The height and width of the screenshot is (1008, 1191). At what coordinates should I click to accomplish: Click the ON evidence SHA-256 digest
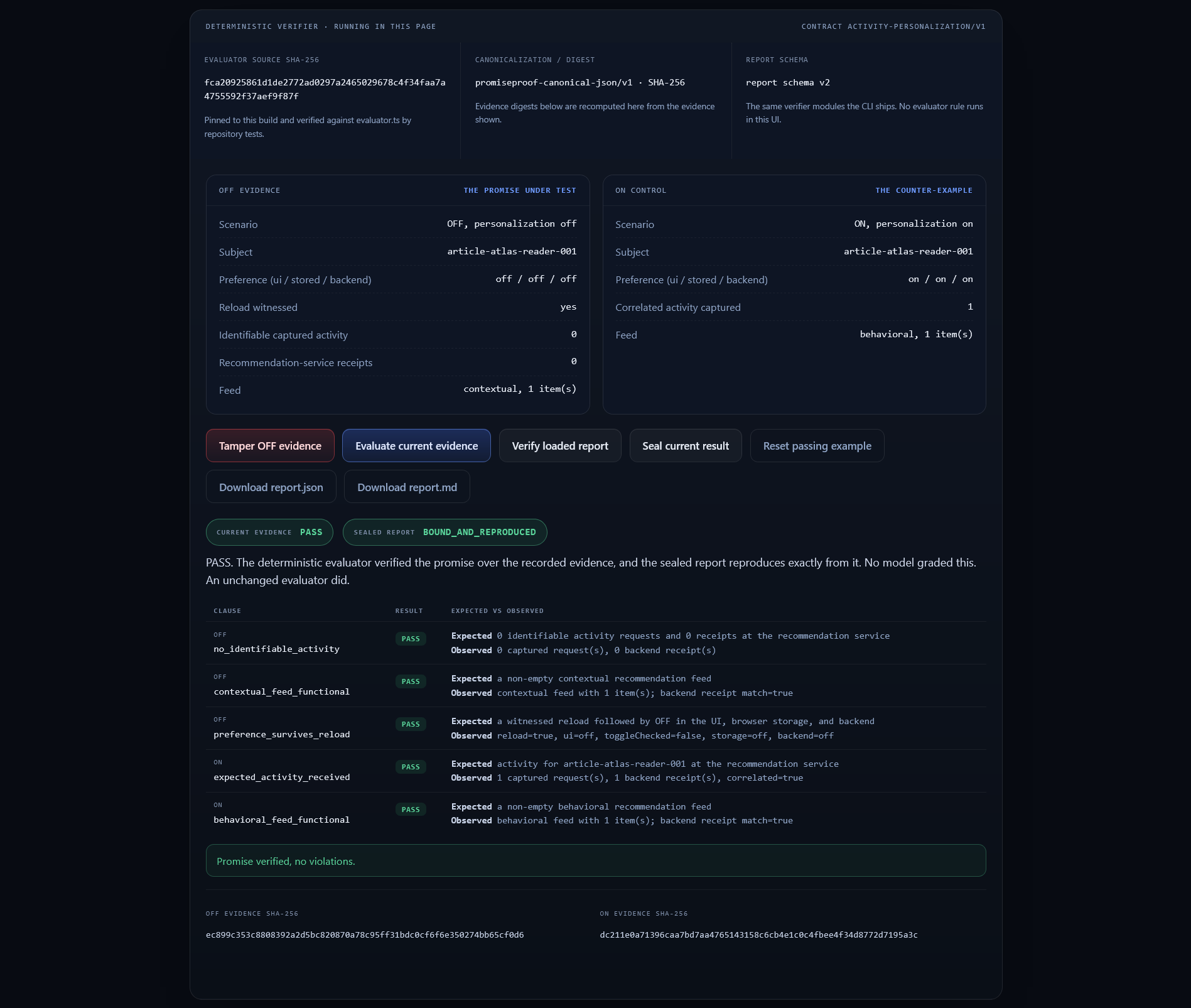758,935
